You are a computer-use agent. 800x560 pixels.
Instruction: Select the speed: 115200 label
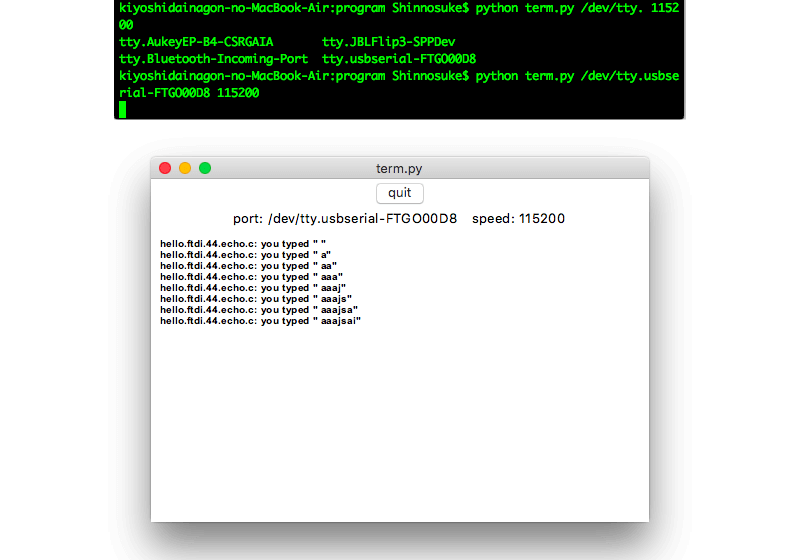coord(518,219)
